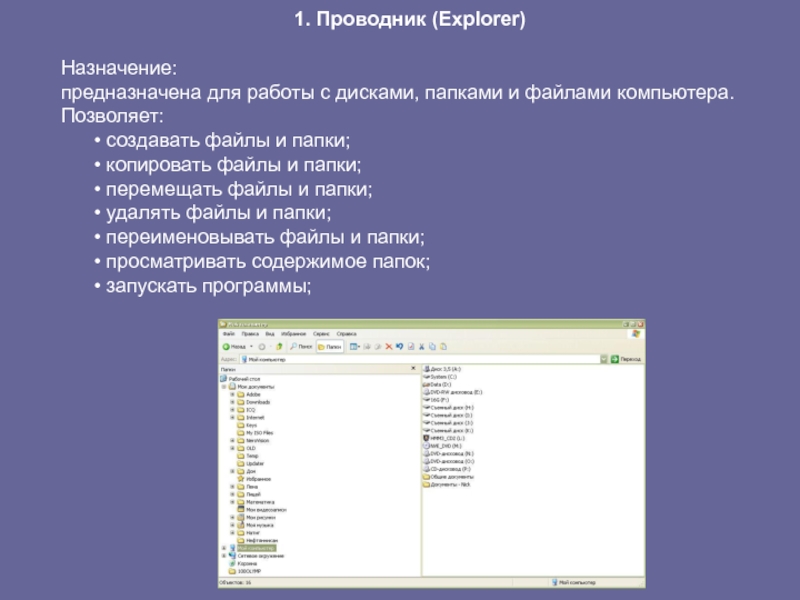Select DVD-дисковод (N:) drive
Screen dimensions: 800x600
click(x=449, y=453)
